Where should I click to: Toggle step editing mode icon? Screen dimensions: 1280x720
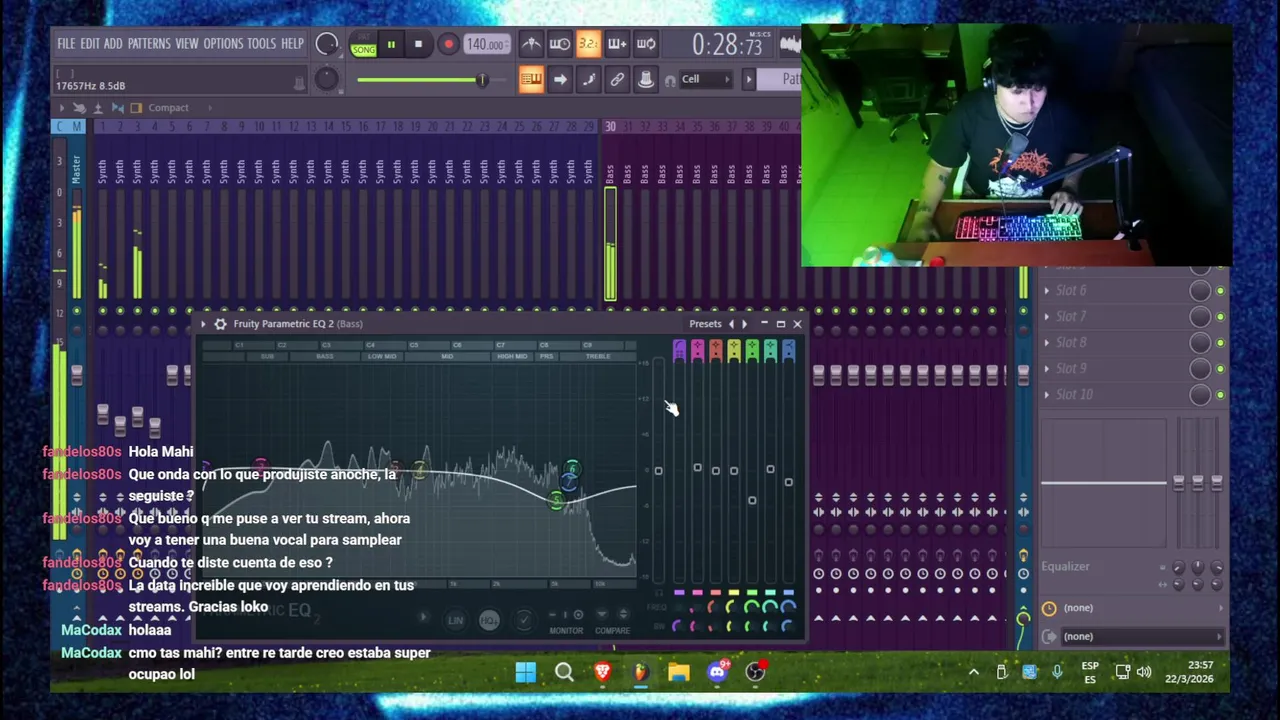(588, 80)
